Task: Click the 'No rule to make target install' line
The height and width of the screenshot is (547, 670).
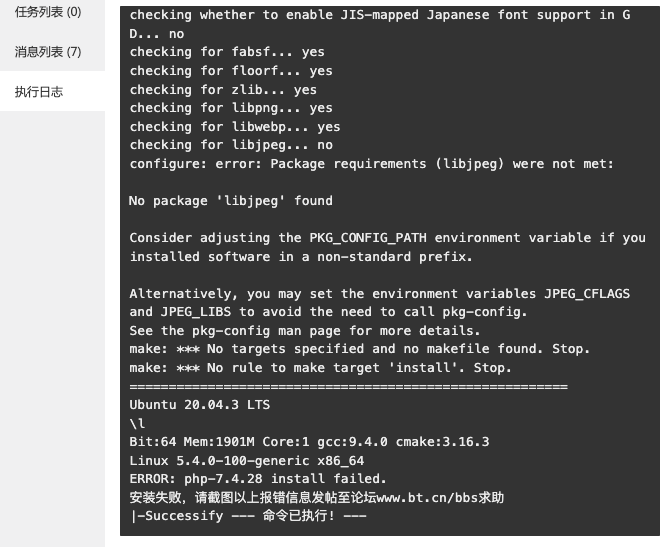Action: pos(320,368)
